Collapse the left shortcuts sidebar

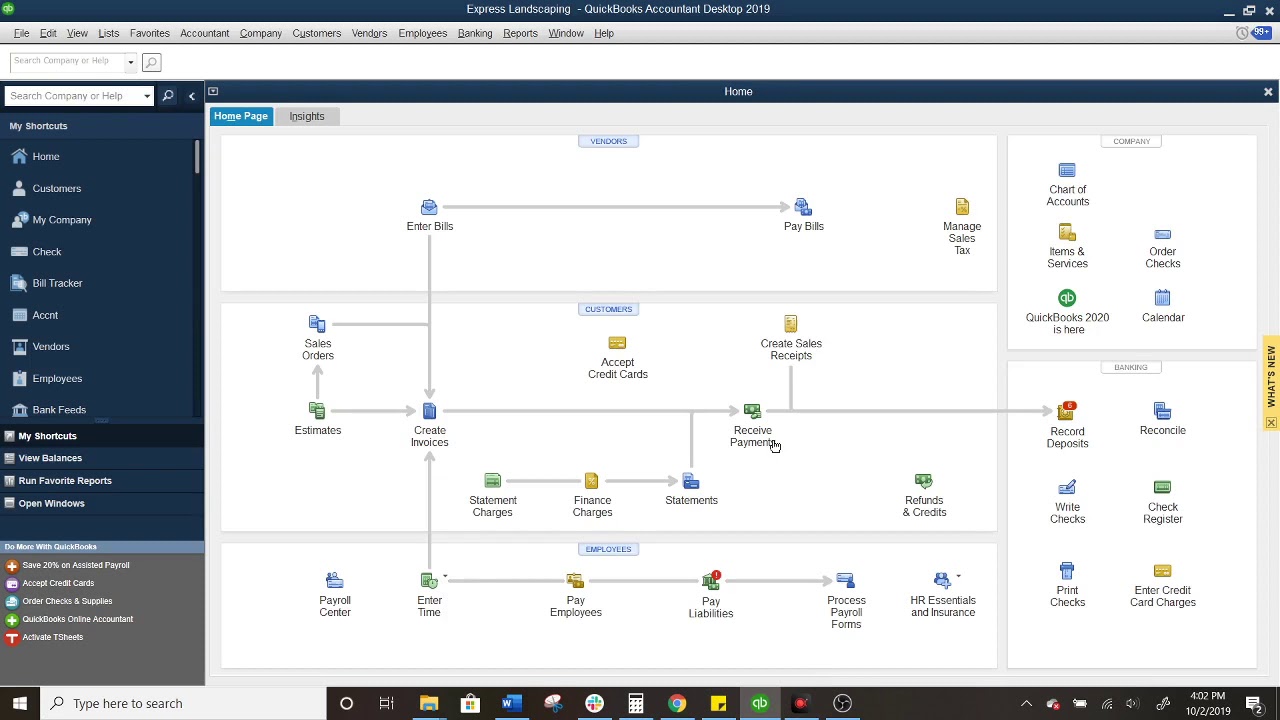192,96
